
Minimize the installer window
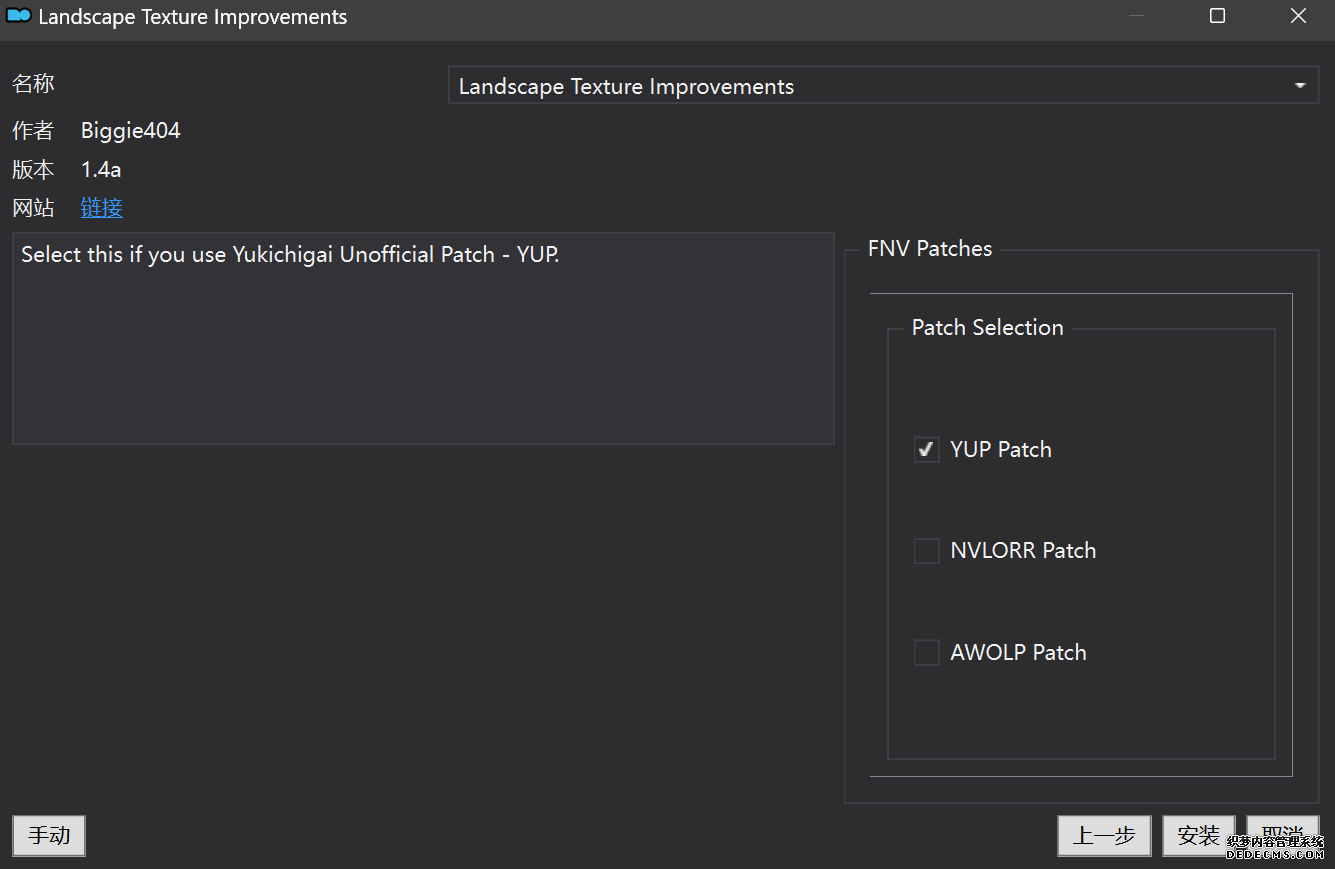(x=1136, y=17)
